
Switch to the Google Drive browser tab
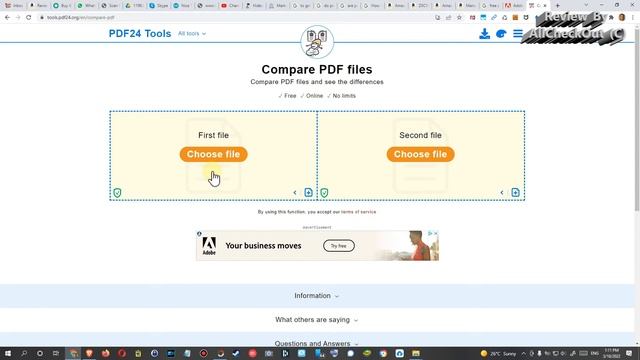(x=135, y=6)
